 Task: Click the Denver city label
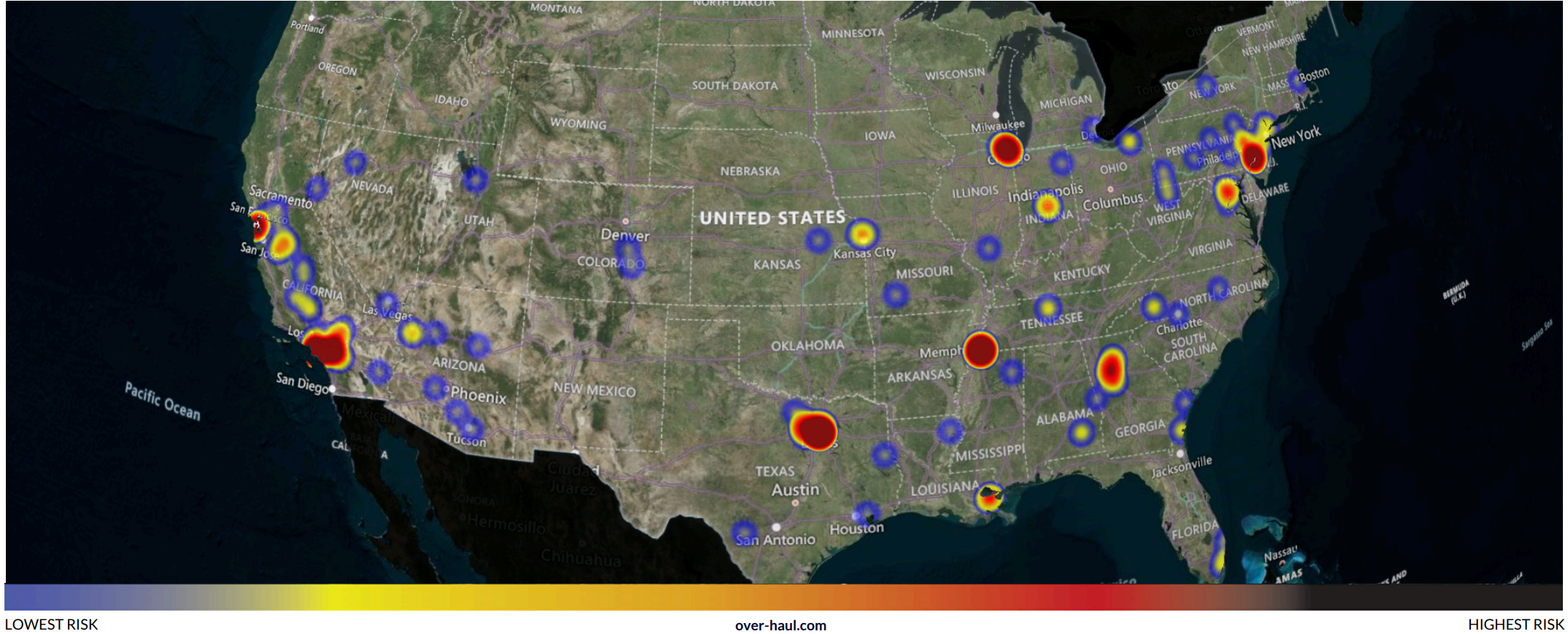(x=625, y=235)
